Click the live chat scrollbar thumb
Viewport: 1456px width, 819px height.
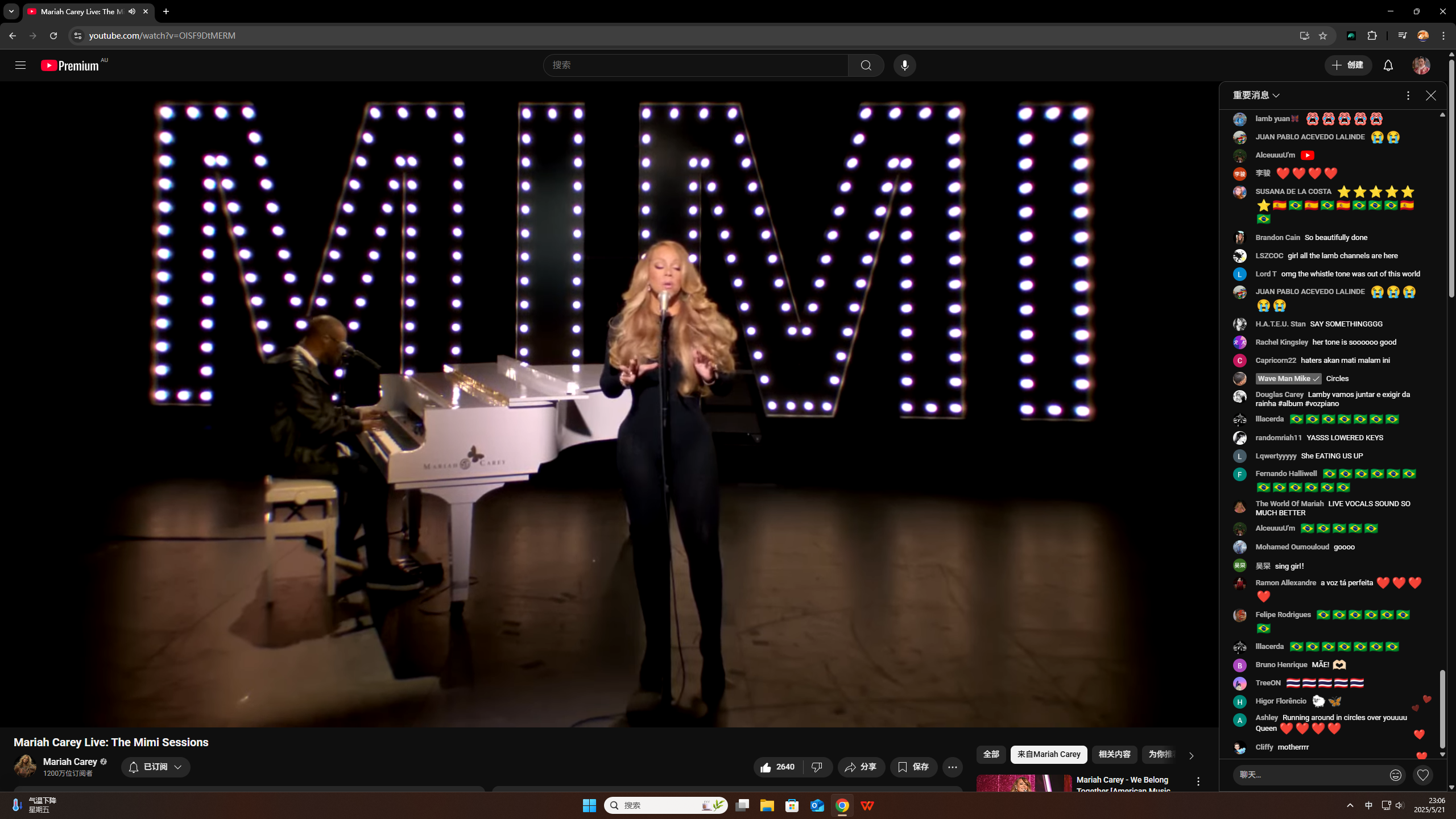[1442, 709]
